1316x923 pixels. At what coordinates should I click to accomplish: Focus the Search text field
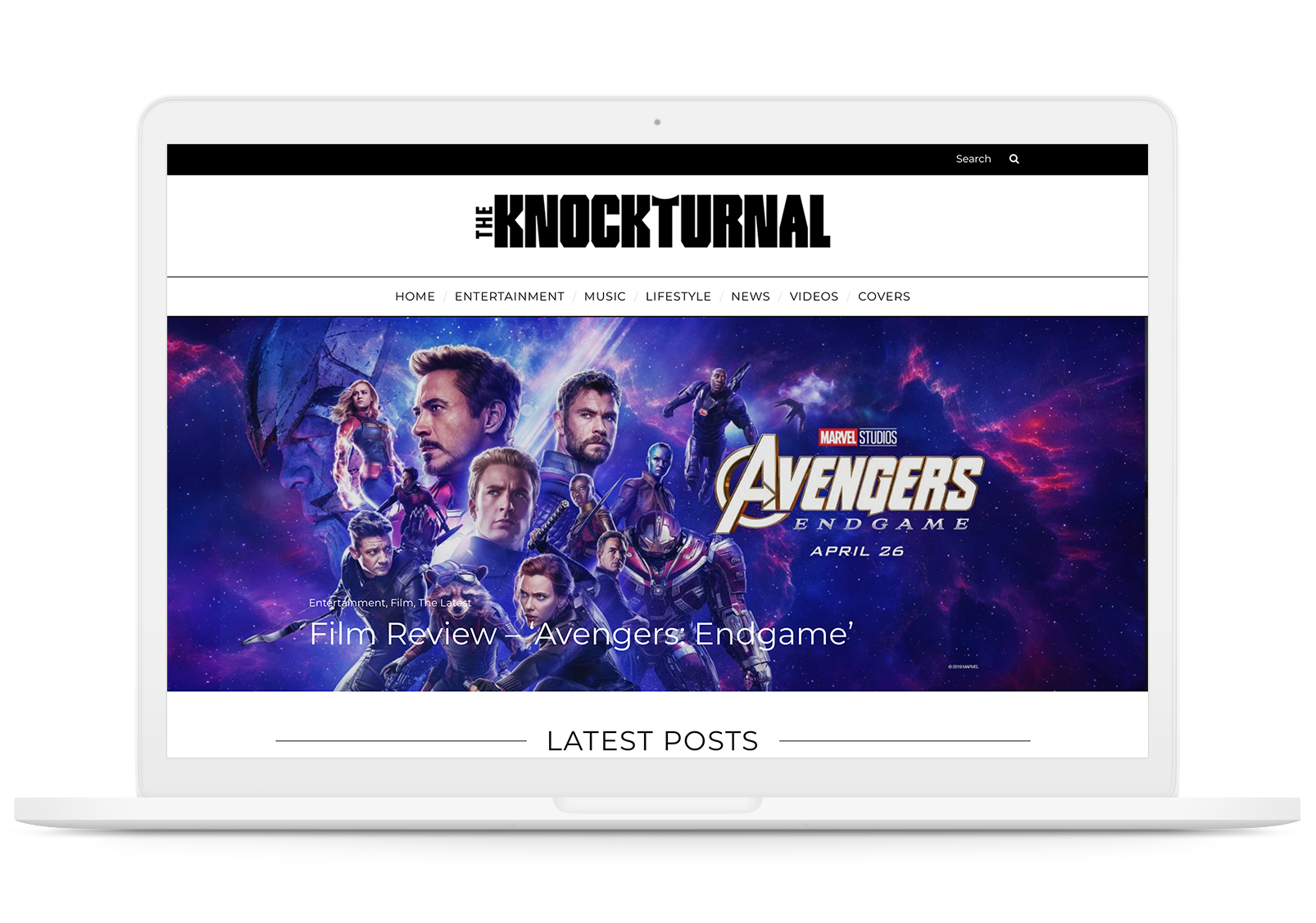point(973,159)
